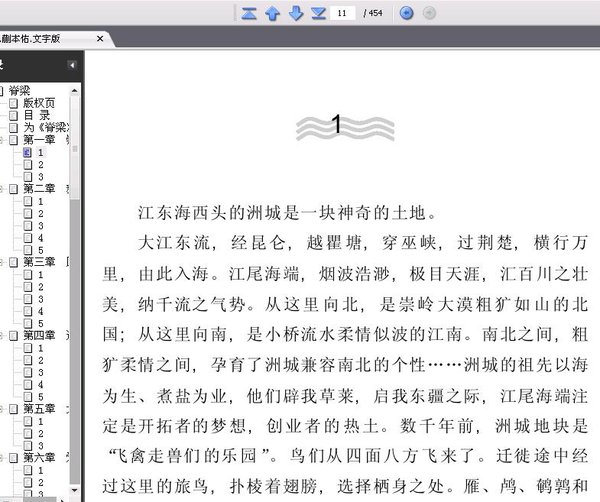Image resolution: width=600 pixels, height=502 pixels.
Task: Select section 1 under 第六章
Action: 41,471
